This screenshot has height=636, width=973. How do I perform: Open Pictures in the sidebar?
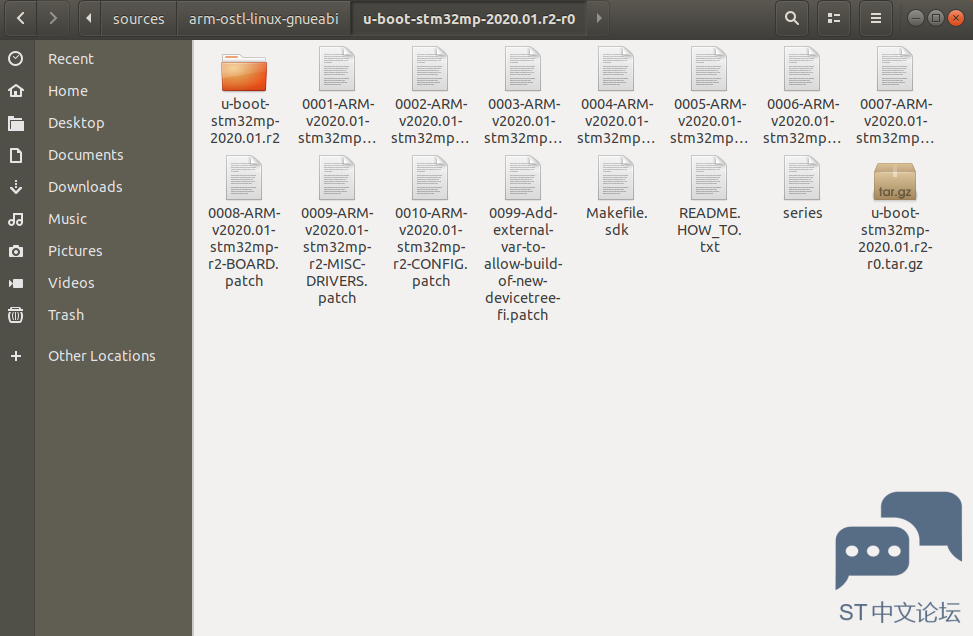[x=75, y=251]
